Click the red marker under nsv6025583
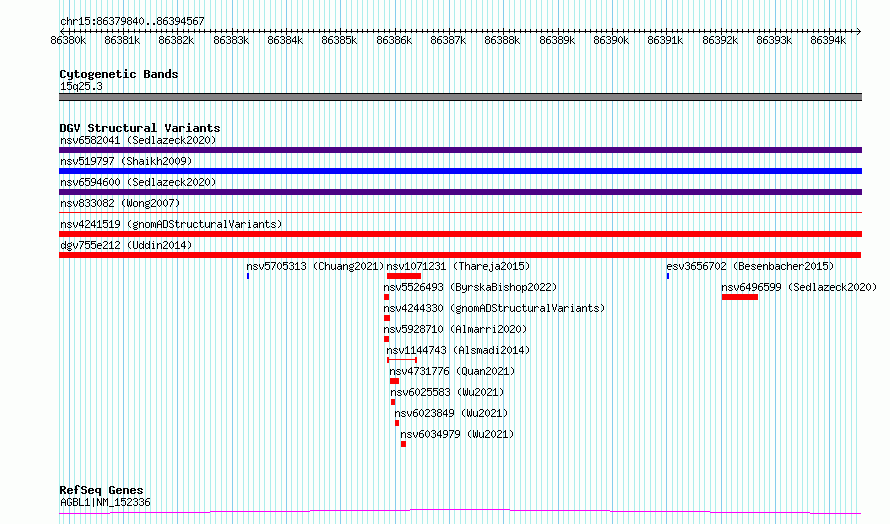Screen dimensions: 890x524 point(393,402)
